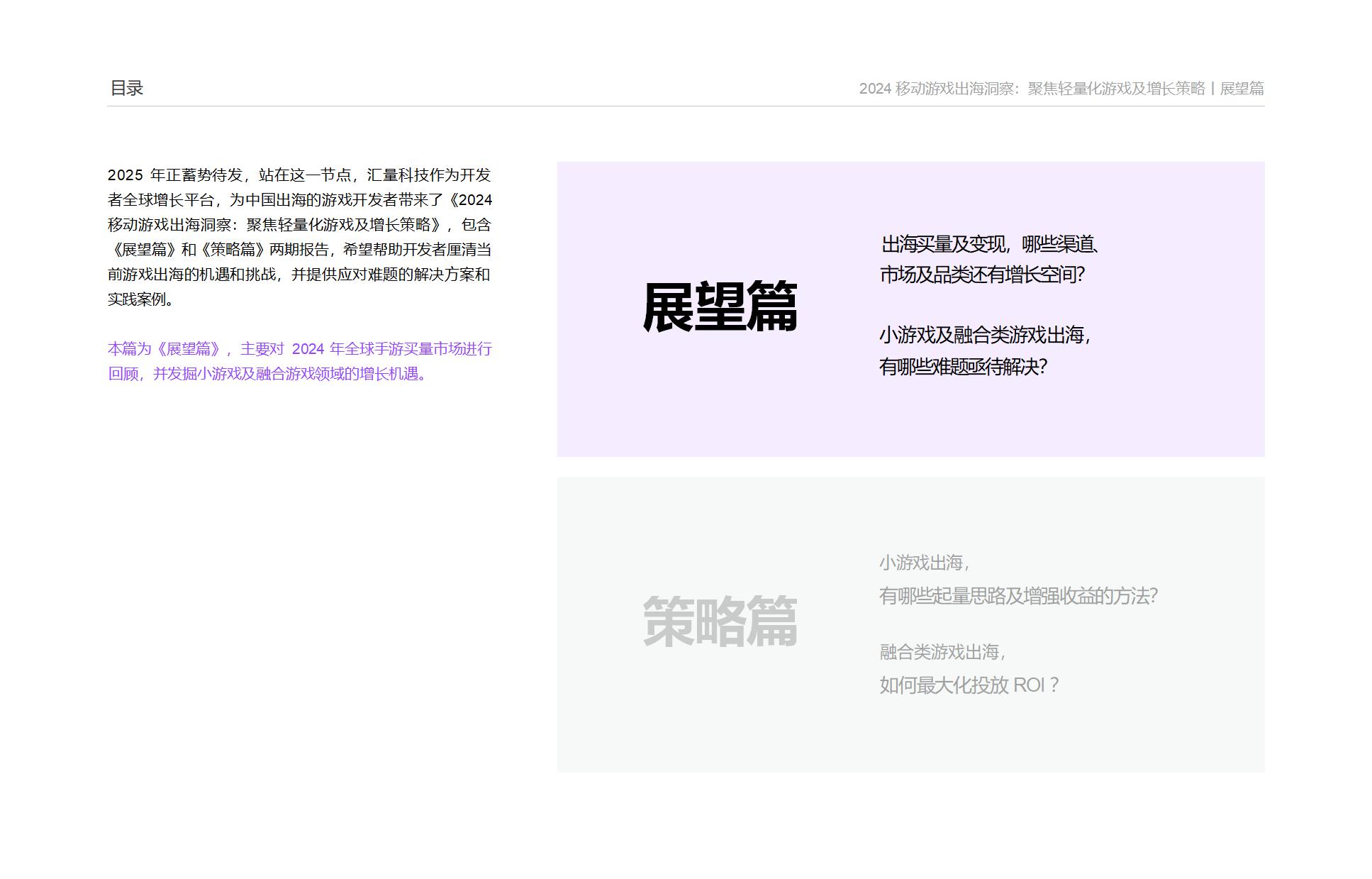Click 有哪些起量思路及增强收益的方法? text
The width and height of the screenshot is (1372, 879).
coord(1018,596)
